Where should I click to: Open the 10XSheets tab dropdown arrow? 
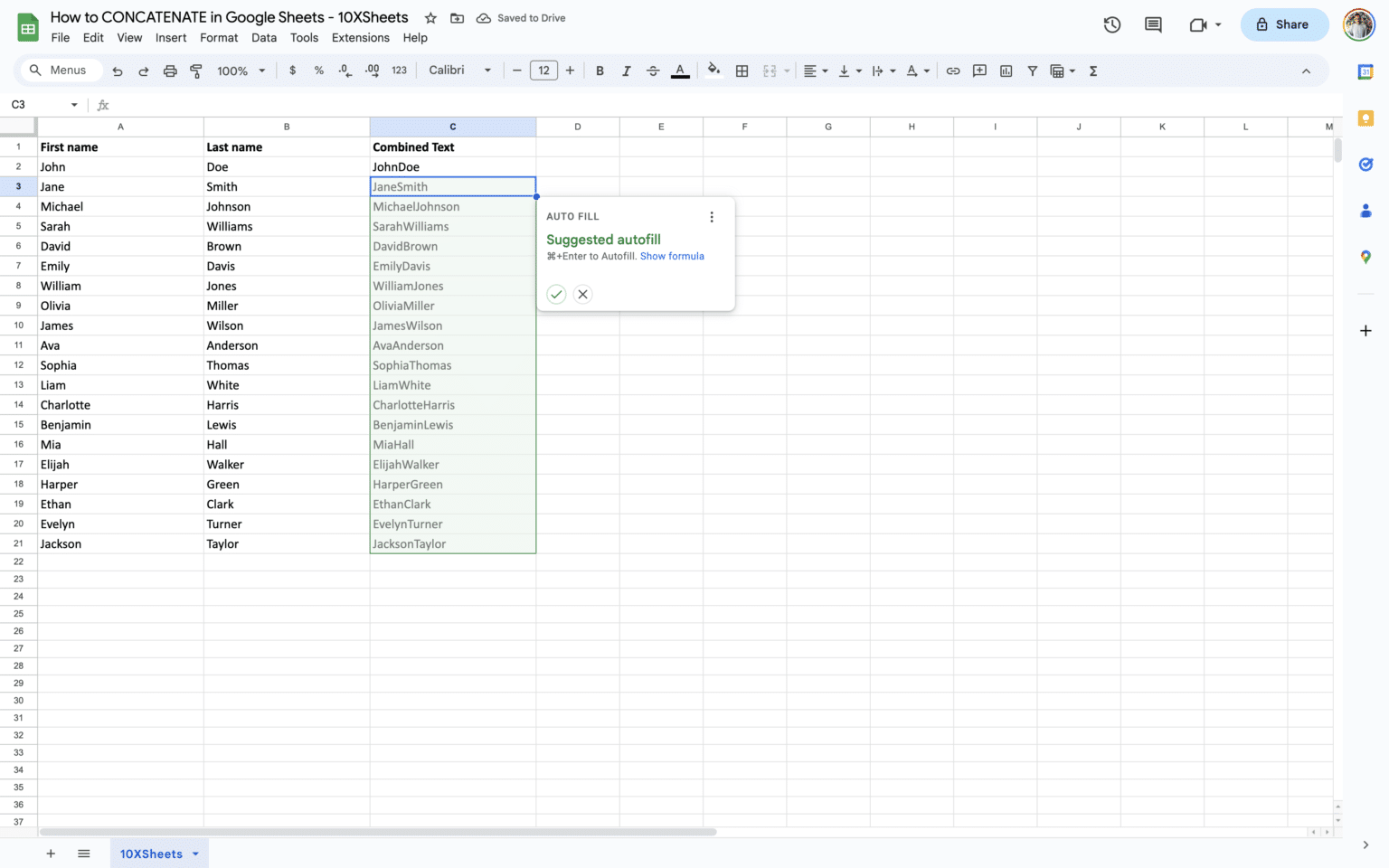(195, 854)
